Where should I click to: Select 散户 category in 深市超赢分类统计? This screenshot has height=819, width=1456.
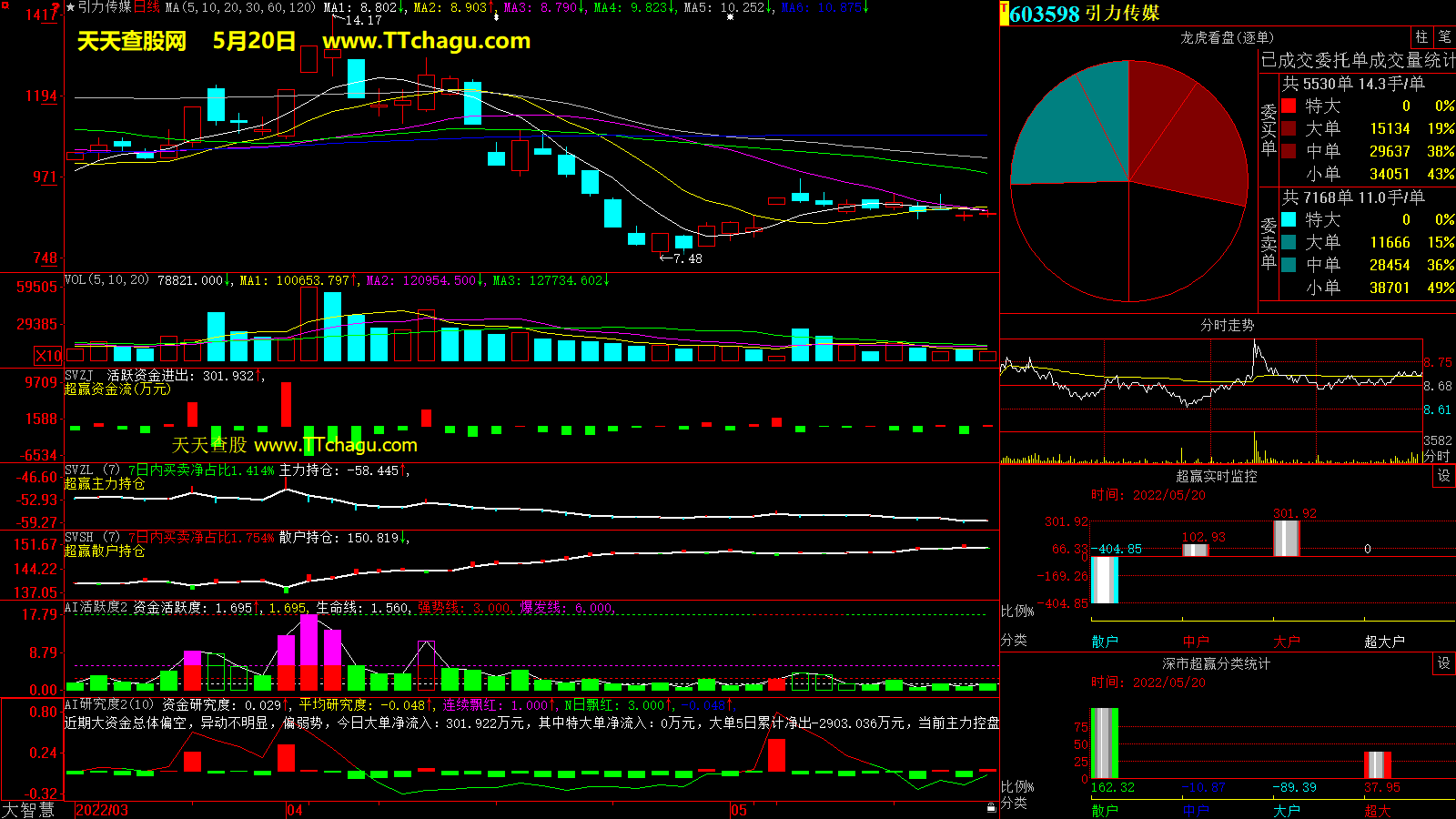click(1104, 810)
